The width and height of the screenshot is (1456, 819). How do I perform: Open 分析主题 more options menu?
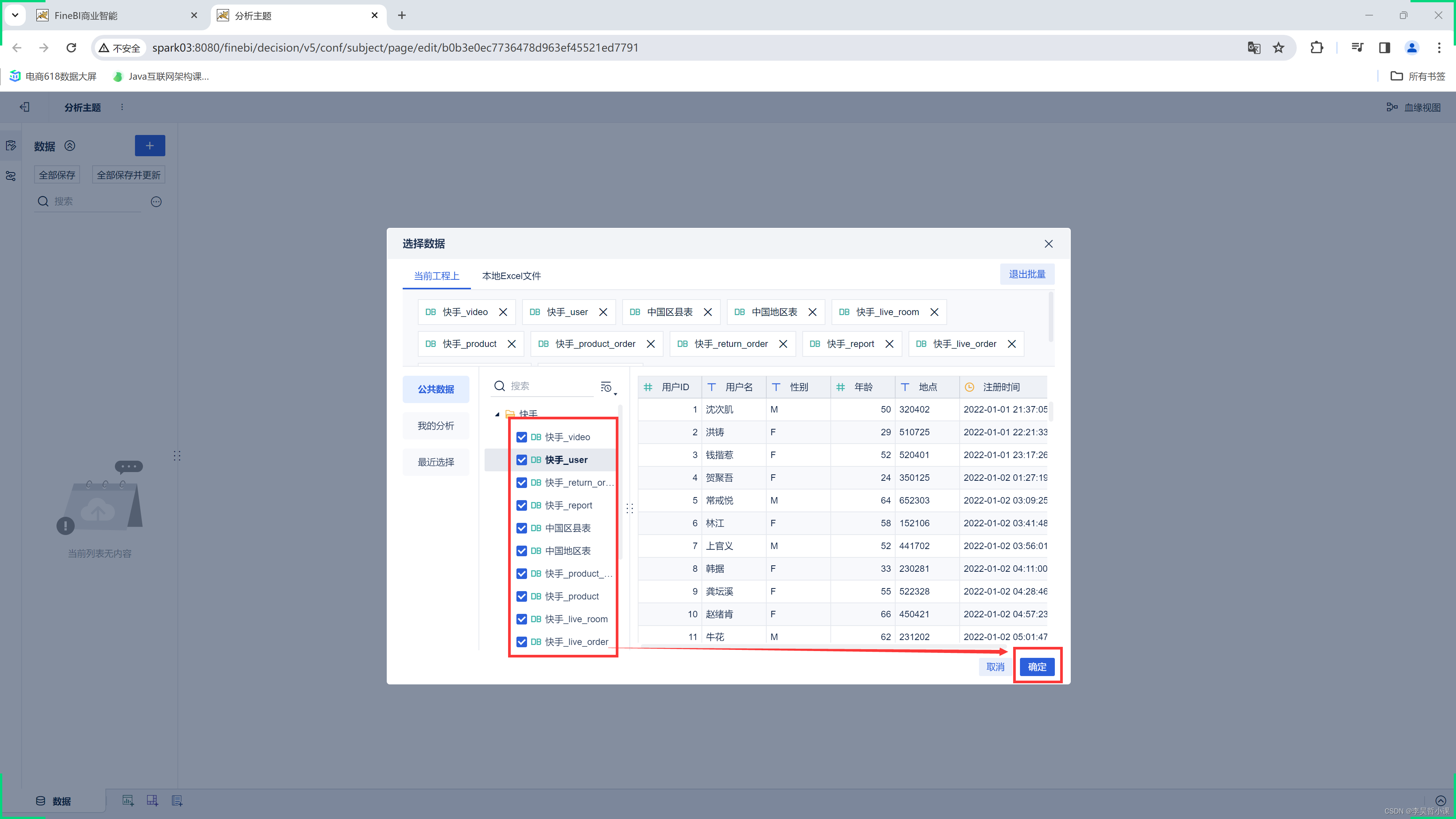click(121, 107)
